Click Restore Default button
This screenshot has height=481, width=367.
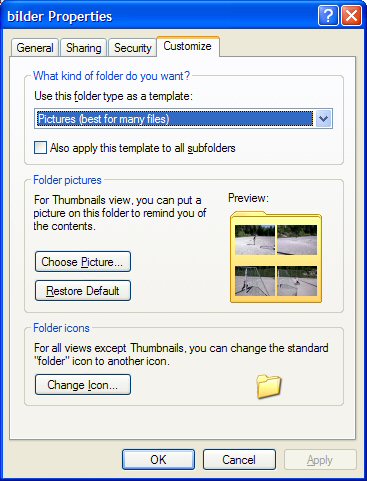pyautogui.click(x=83, y=291)
